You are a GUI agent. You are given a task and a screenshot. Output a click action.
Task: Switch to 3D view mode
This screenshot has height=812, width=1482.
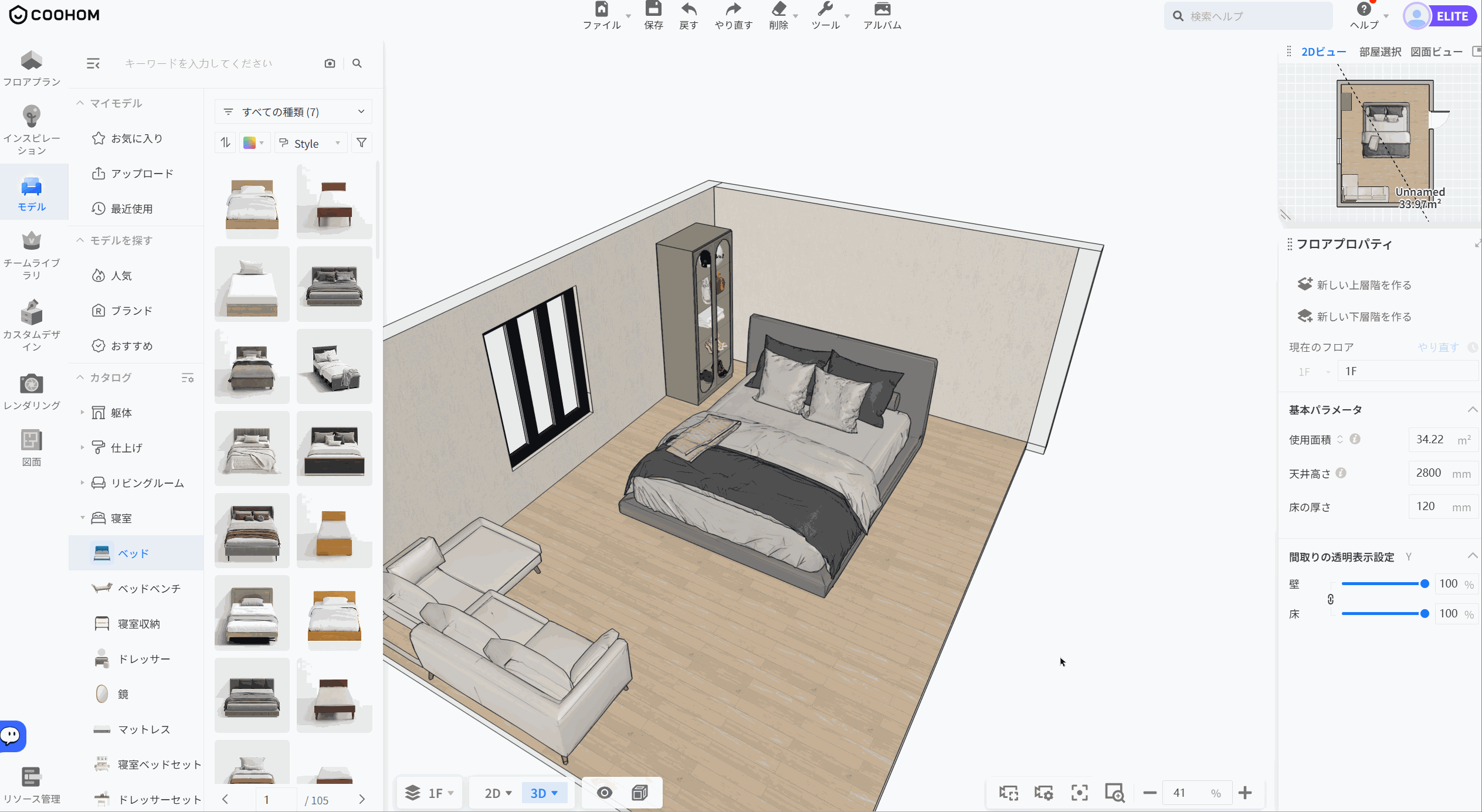click(544, 793)
